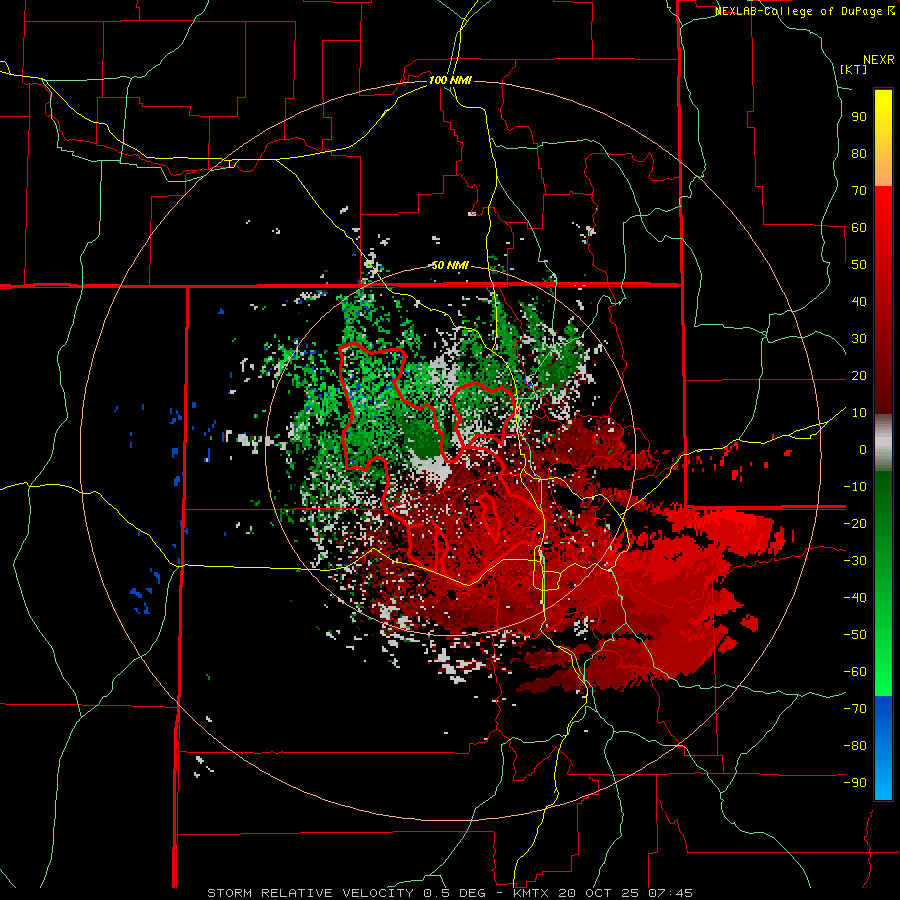Pick the gray zero-velocity color bar segment
Image resolution: width=900 pixels, height=900 pixels.
pyautogui.click(x=883, y=443)
